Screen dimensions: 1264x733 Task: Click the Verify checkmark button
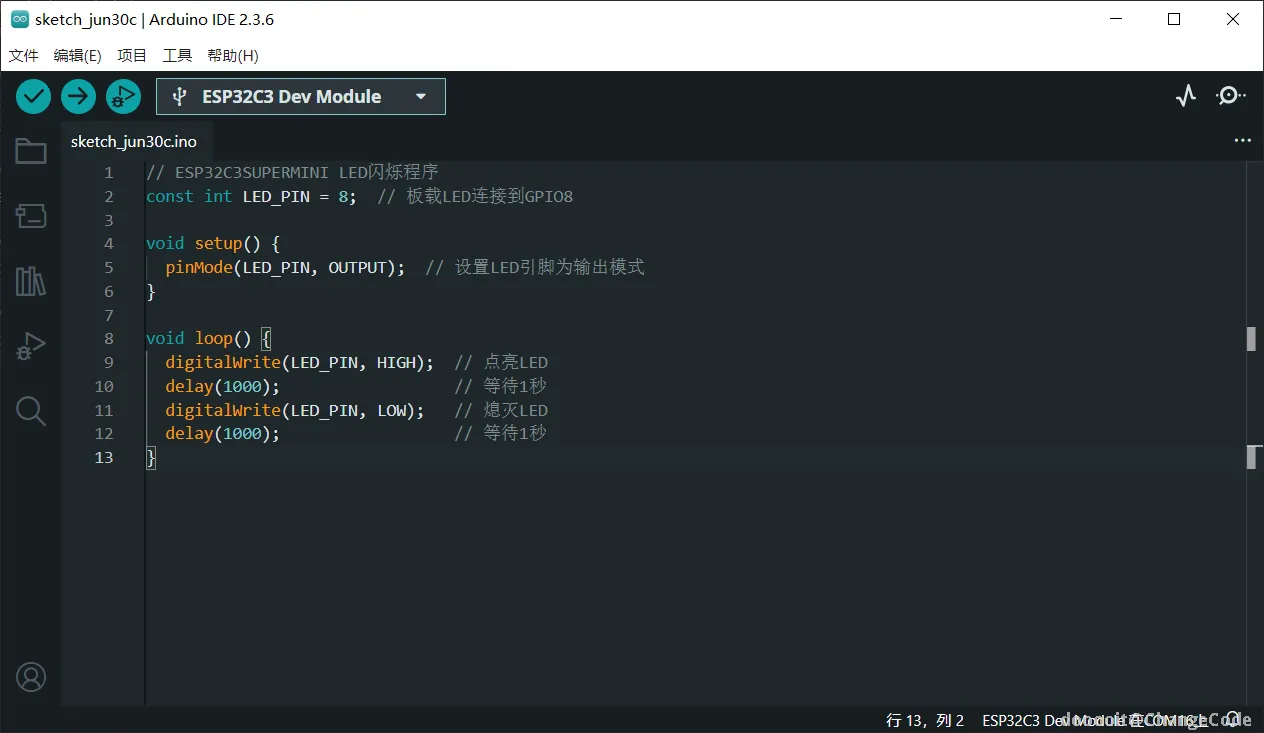pos(33,96)
